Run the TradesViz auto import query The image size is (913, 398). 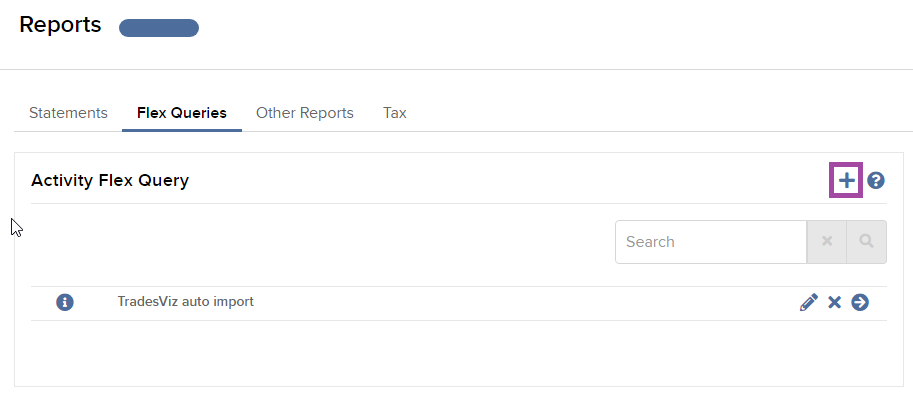[x=860, y=303]
